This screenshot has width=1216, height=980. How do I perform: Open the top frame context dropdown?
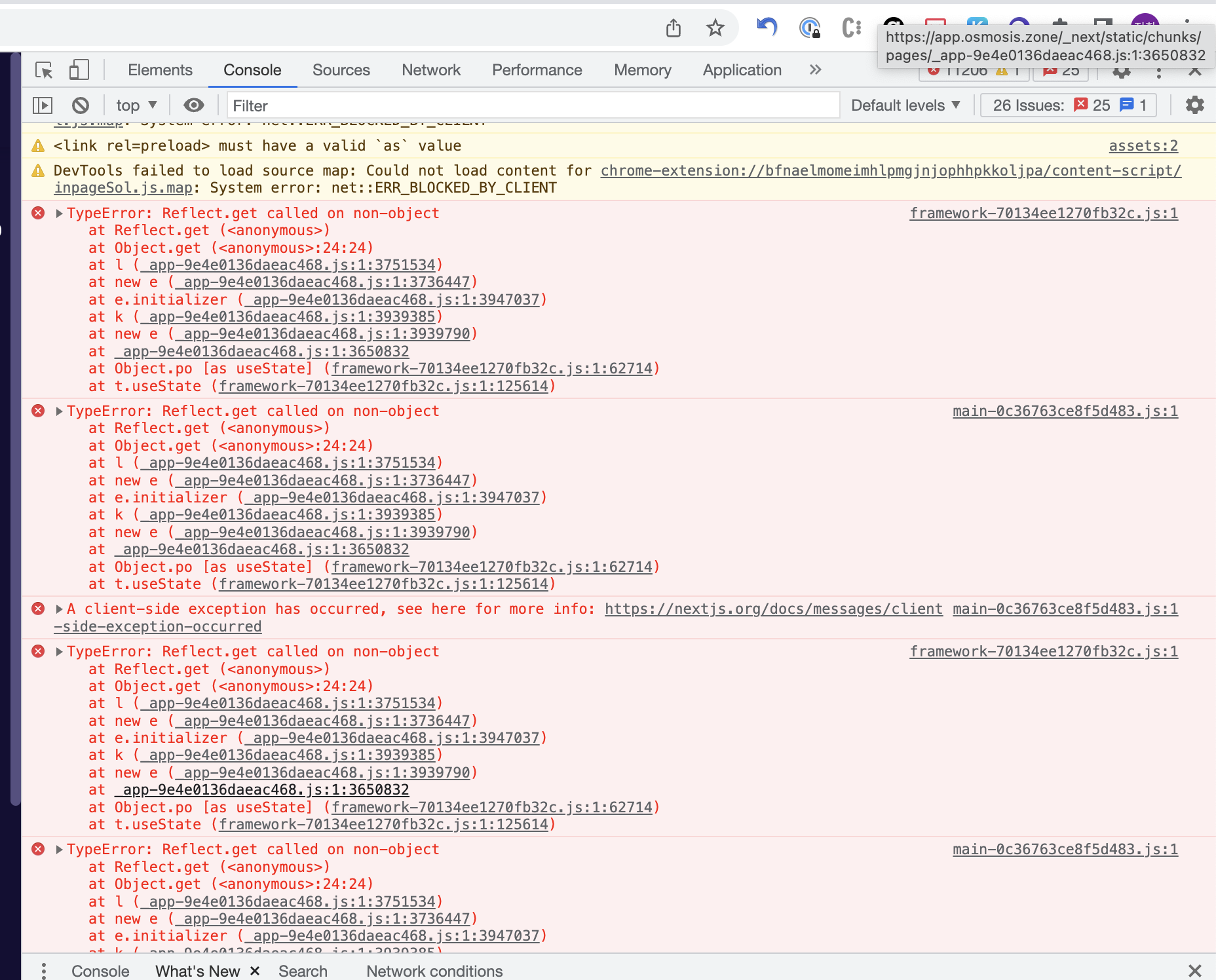click(x=134, y=105)
